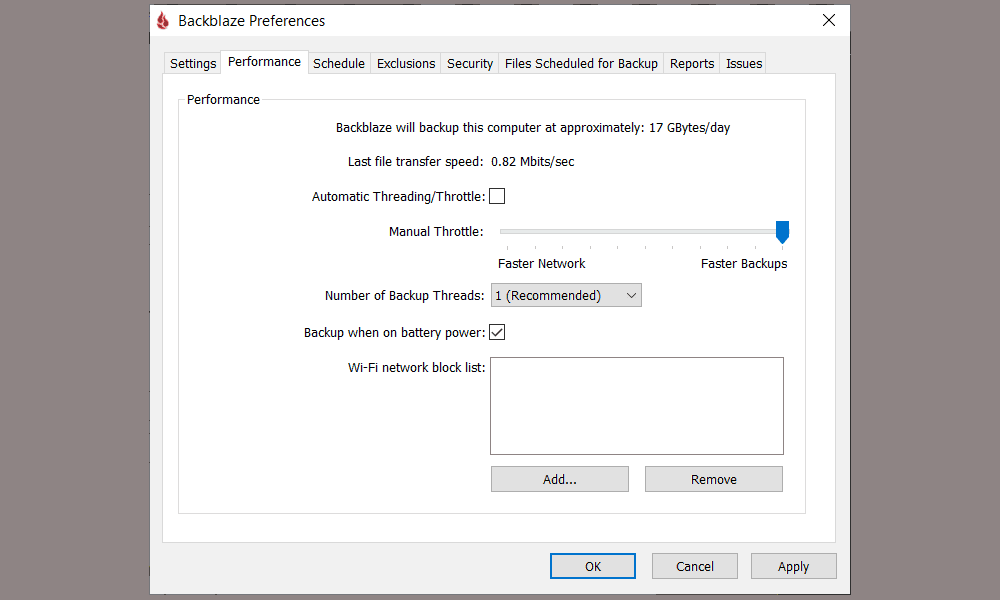View the Files Scheduled for Backup tab
1000x600 pixels.
tap(581, 63)
